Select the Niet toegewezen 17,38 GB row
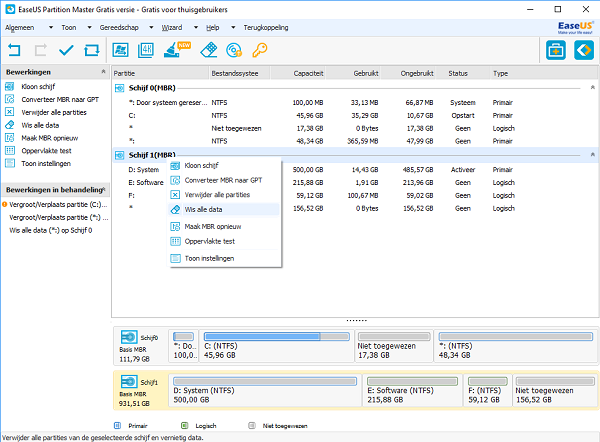Image resolution: width=600 pixels, height=442 pixels. point(355,129)
